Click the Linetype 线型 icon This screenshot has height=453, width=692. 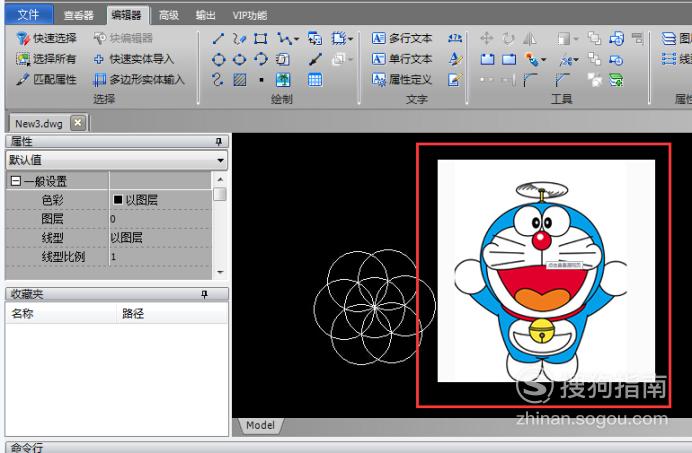point(669,59)
